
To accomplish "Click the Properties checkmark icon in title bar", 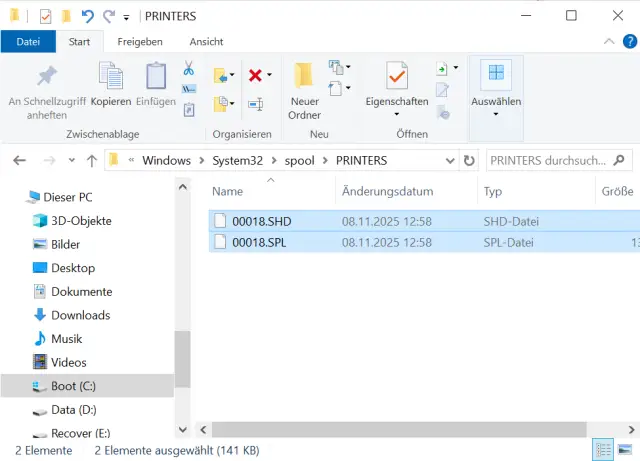I will click(45, 16).
